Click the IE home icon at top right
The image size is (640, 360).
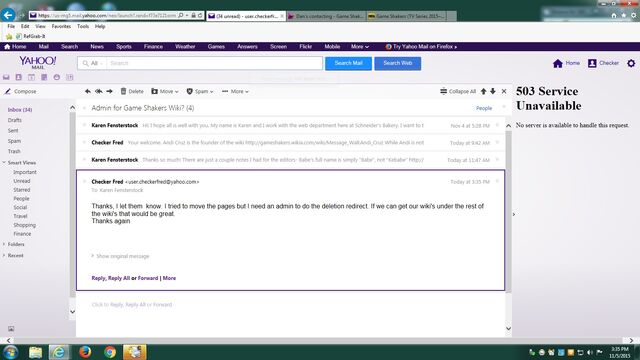(x=614, y=15)
